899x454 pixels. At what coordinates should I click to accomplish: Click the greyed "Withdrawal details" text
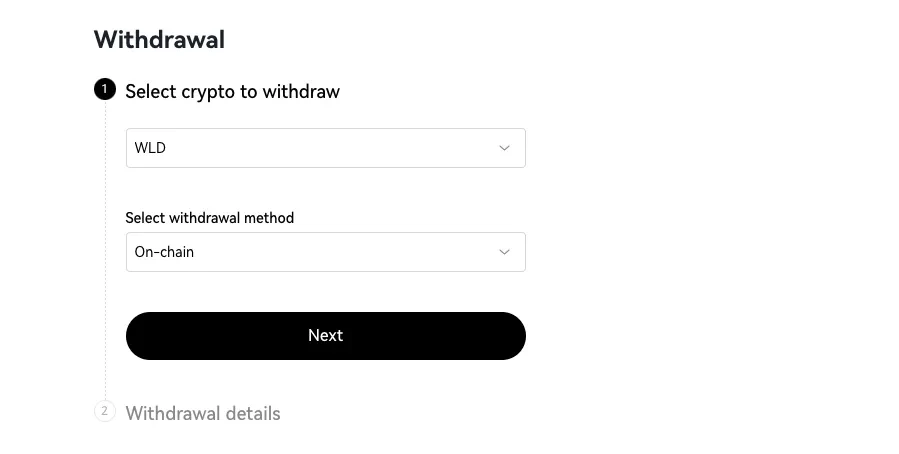pos(203,413)
